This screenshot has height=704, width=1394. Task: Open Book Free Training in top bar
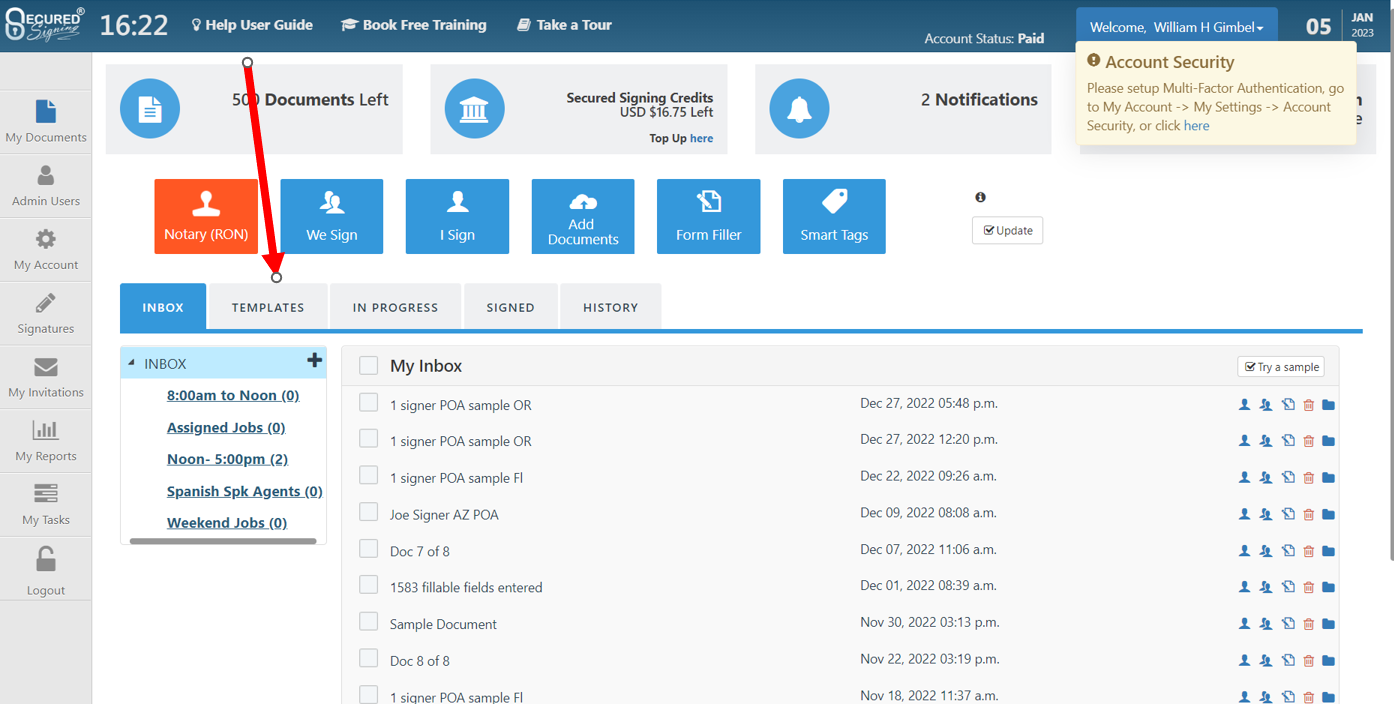click(414, 25)
